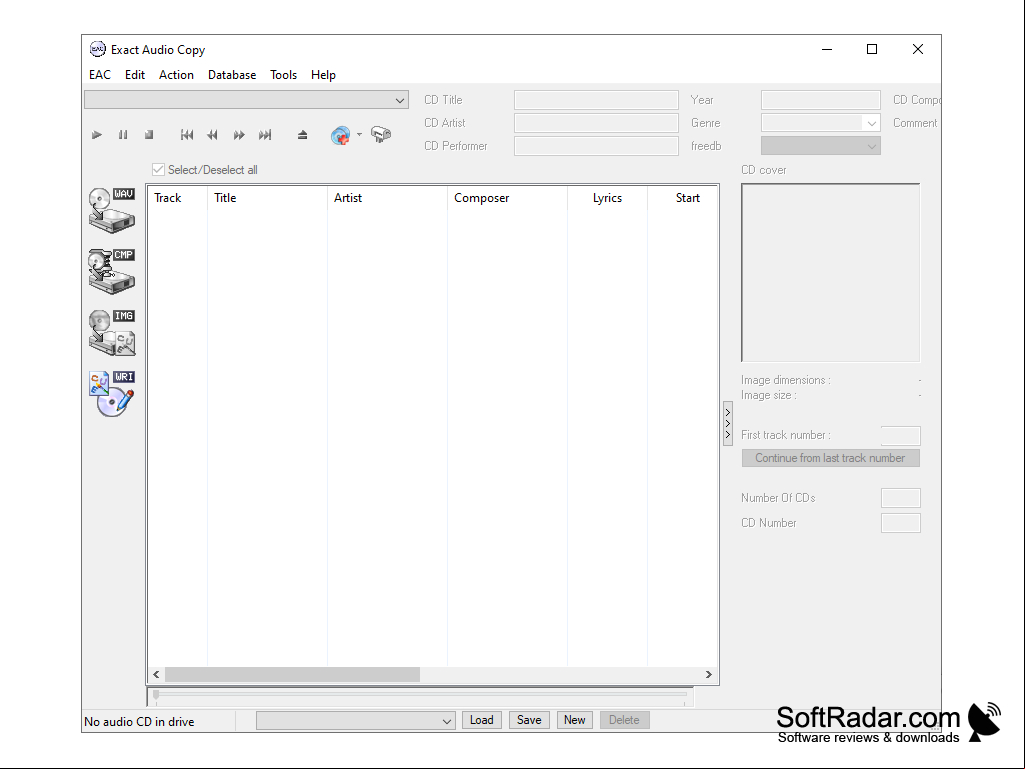This screenshot has width=1025, height=769.
Task: Sort by Title column header
Action: pos(267,197)
